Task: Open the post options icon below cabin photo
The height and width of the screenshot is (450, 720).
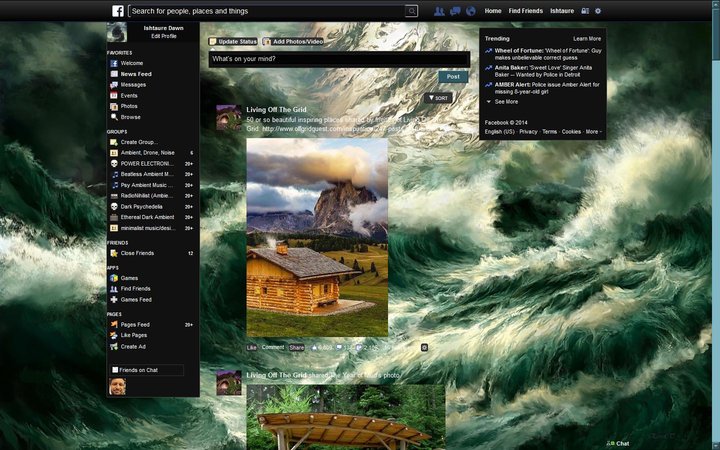Action: pos(424,348)
